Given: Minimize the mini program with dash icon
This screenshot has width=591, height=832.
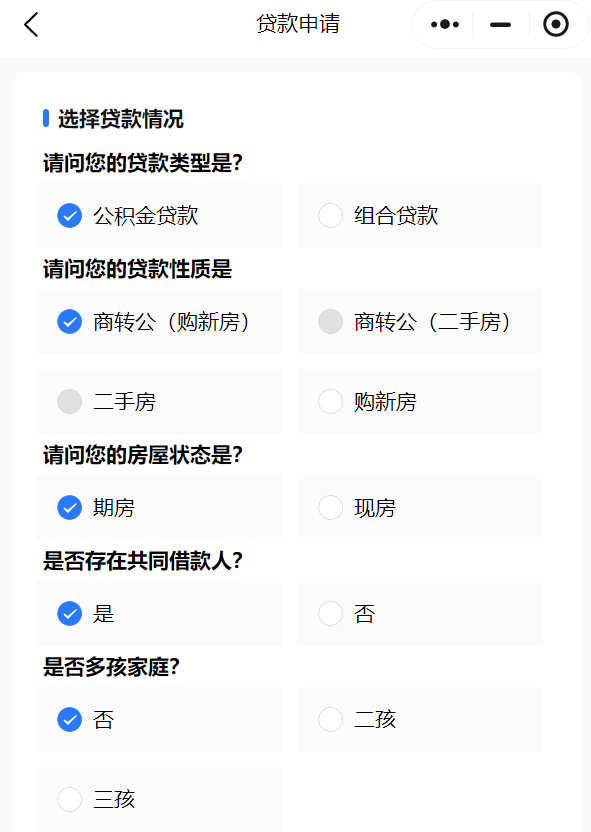Looking at the screenshot, I should pyautogui.click(x=500, y=24).
